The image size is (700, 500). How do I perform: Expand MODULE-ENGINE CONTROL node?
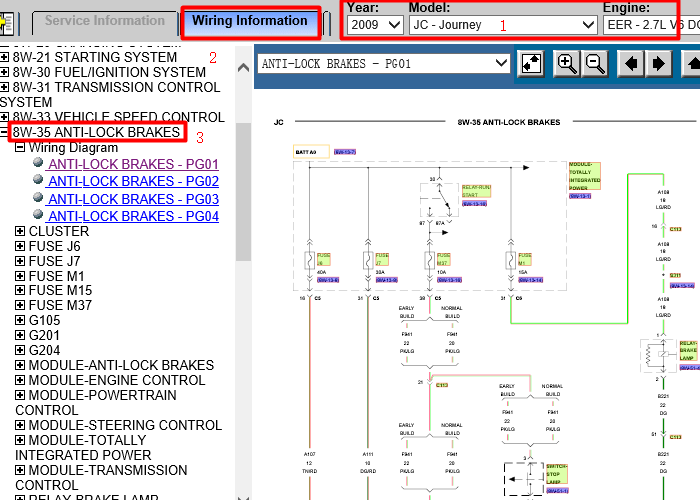point(20,380)
